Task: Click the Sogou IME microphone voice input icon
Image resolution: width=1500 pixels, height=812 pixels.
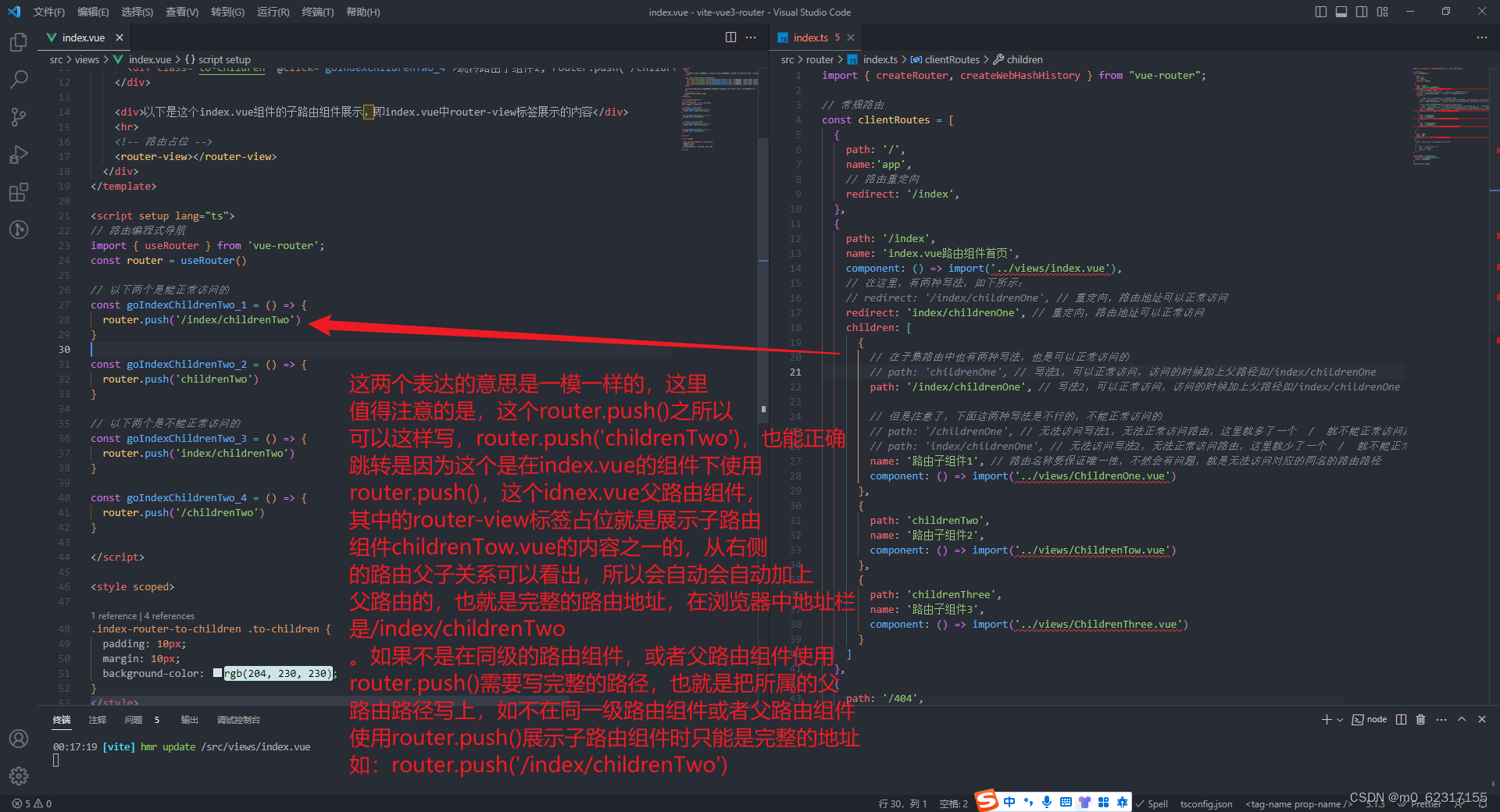Action: pos(1046,802)
